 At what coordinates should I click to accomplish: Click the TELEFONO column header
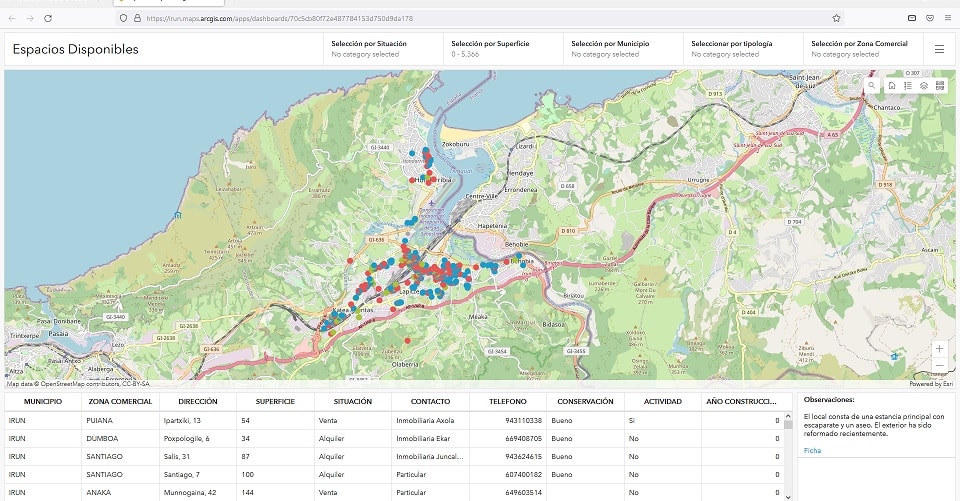(508, 402)
